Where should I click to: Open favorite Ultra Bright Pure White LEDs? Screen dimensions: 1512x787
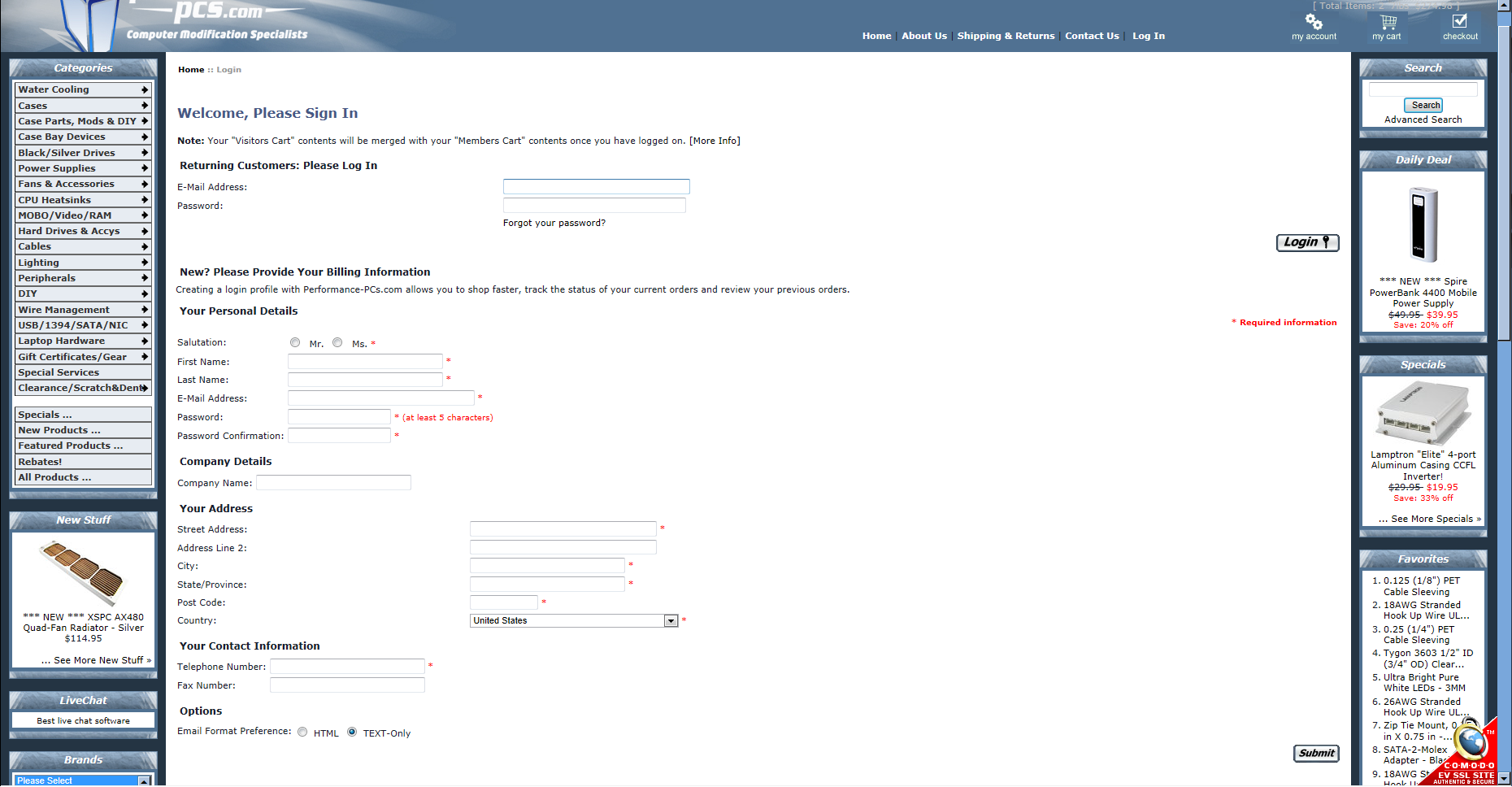(x=1424, y=683)
